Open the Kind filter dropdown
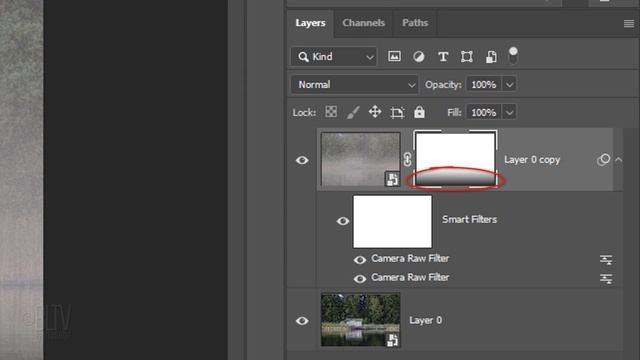The image size is (640, 360). pyautogui.click(x=334, y=57)
